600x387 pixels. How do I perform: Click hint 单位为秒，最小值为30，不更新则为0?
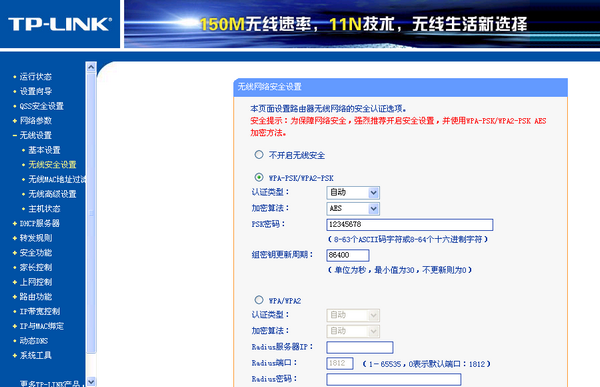[400, 270]
